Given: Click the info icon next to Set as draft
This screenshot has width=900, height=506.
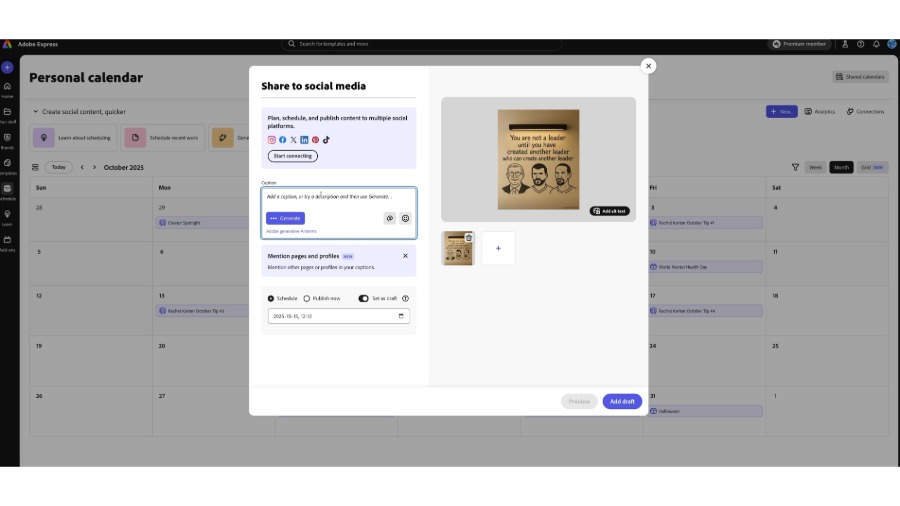Looking at the screenshot, I should click(x=405, y=298).
